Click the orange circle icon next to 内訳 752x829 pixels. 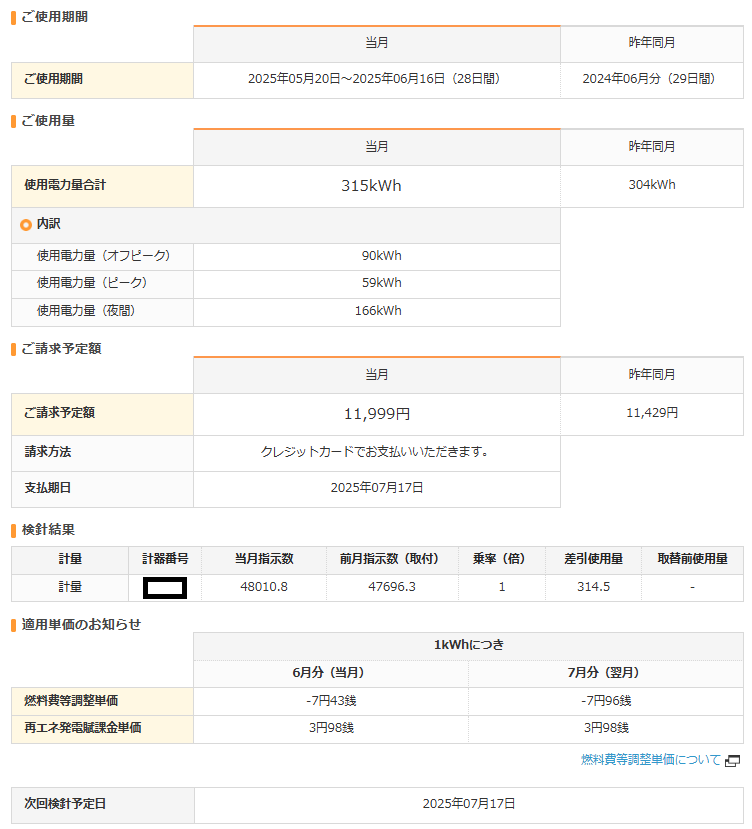pos(26,225)
